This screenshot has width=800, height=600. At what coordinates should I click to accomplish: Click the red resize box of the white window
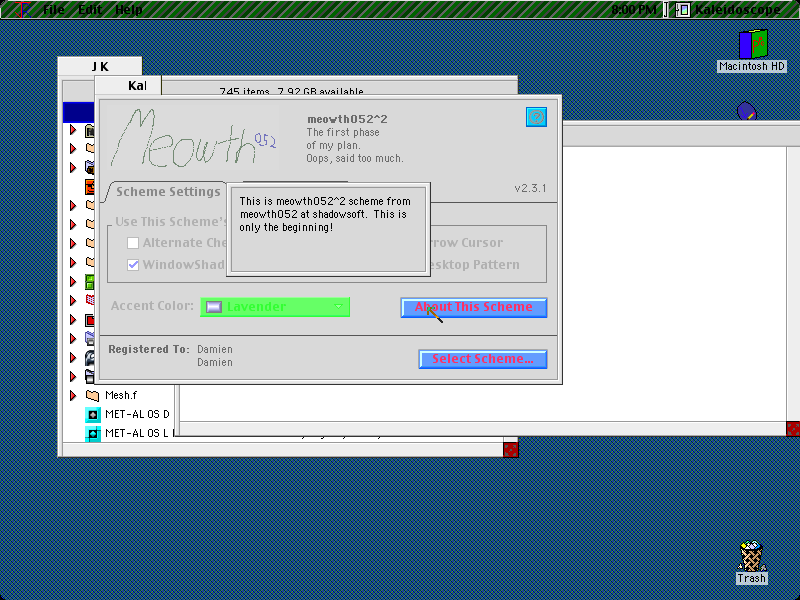[793, 429]
